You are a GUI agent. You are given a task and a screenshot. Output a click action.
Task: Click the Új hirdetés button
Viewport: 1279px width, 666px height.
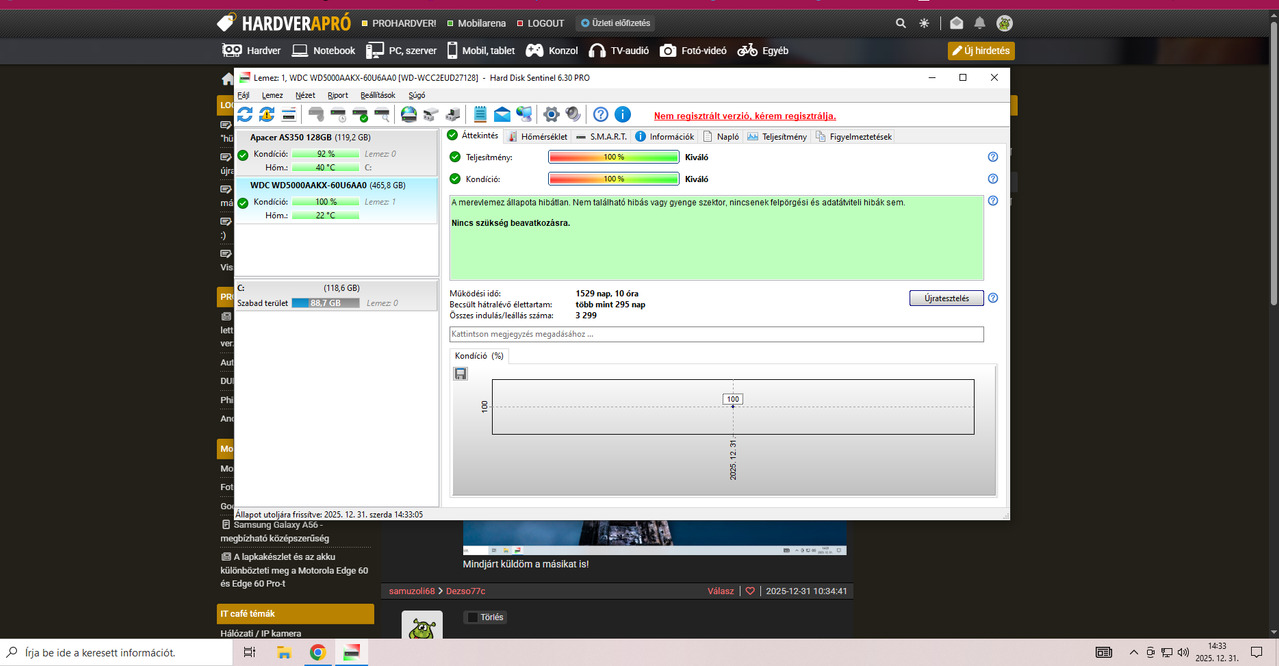pos(981,50)
